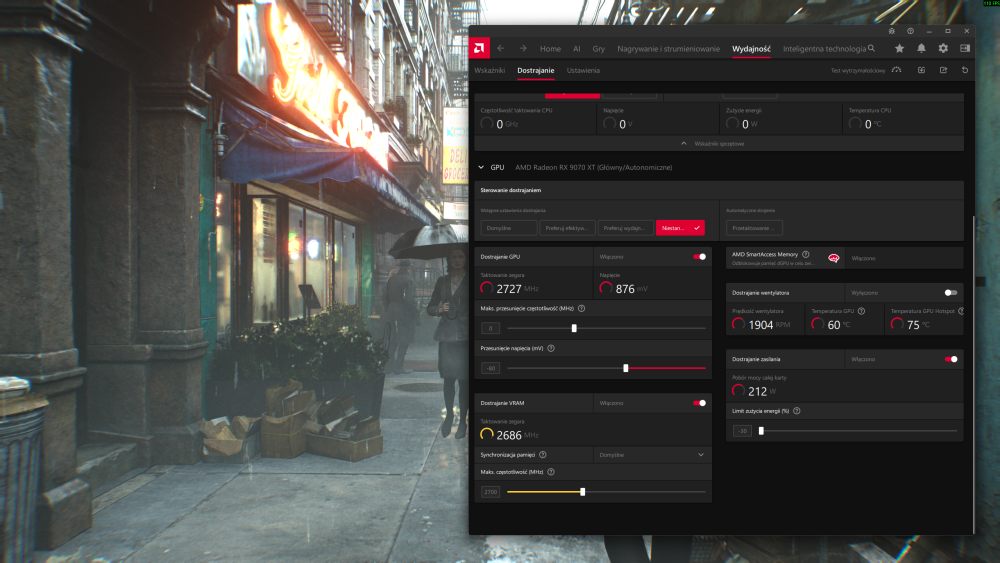Click the bug report icon in title bar
This screenshot has height=563, width=1000.
tap(892, 31)
